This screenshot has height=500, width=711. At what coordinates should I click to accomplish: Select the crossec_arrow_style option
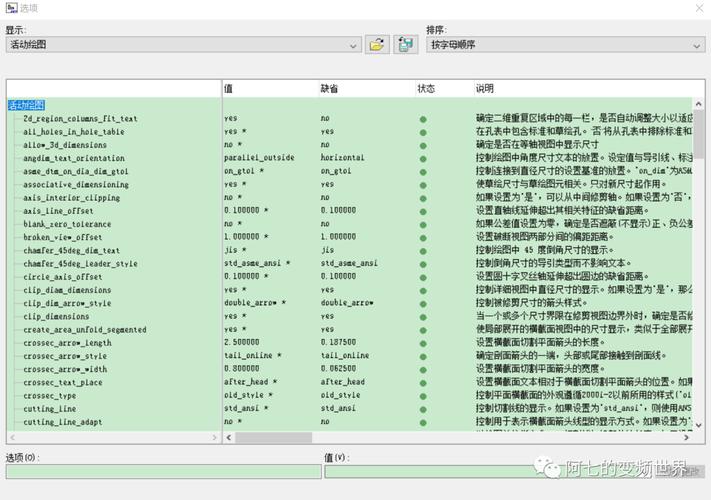[65, 356]
